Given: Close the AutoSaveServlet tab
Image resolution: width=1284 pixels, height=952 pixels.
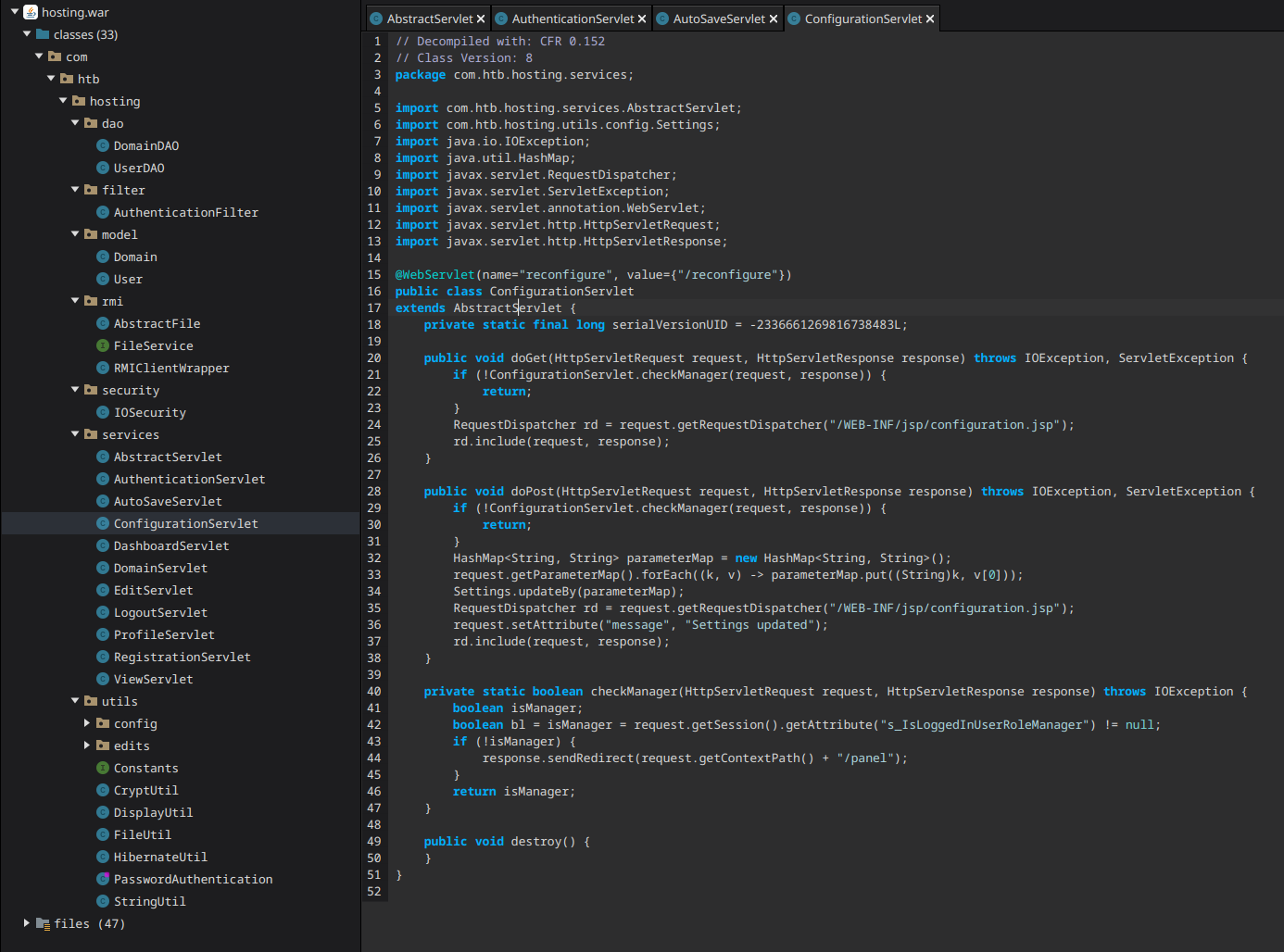Looking at the screenshot, I should [774, 19].
